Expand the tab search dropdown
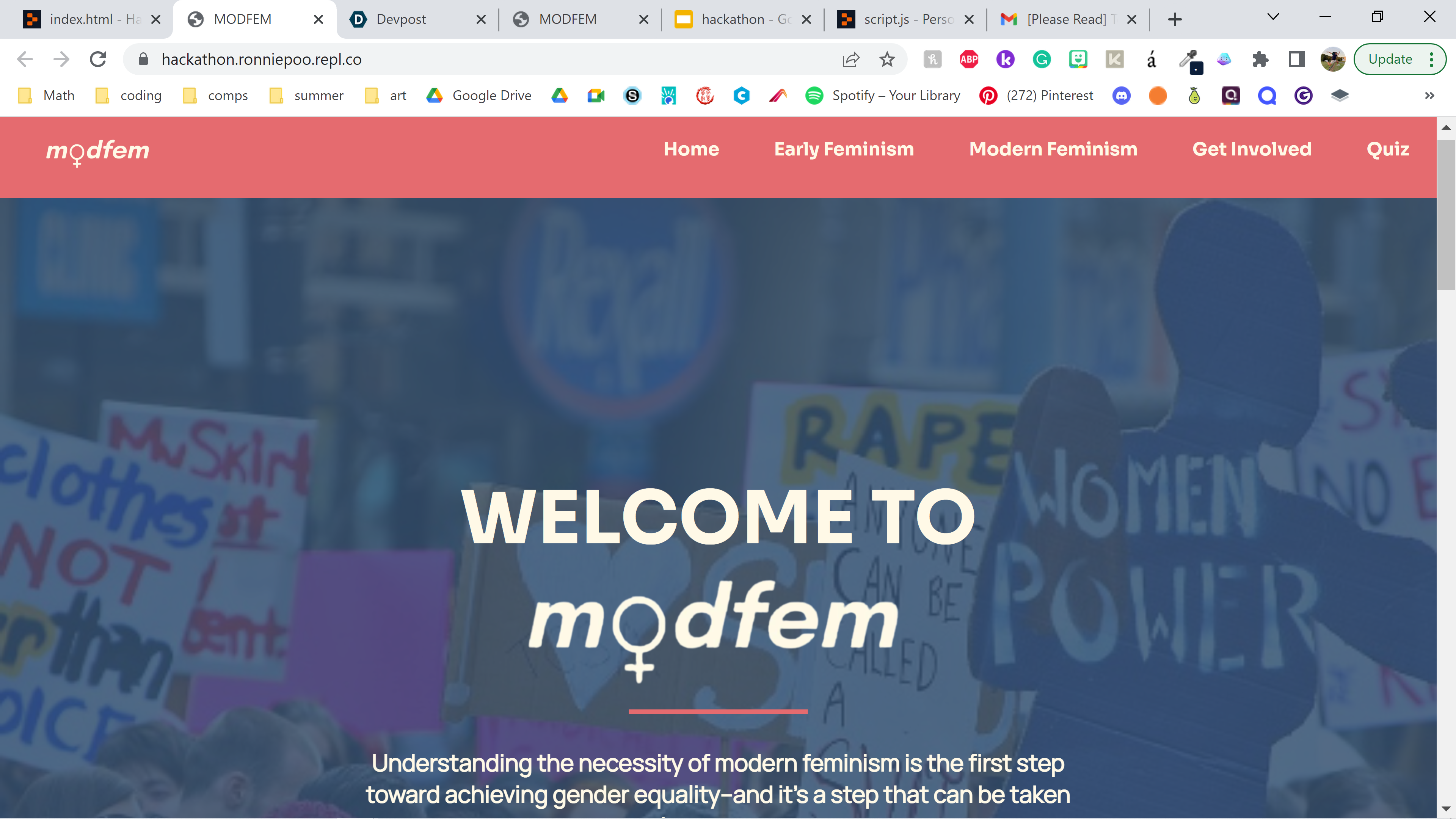 (1273, 17)
